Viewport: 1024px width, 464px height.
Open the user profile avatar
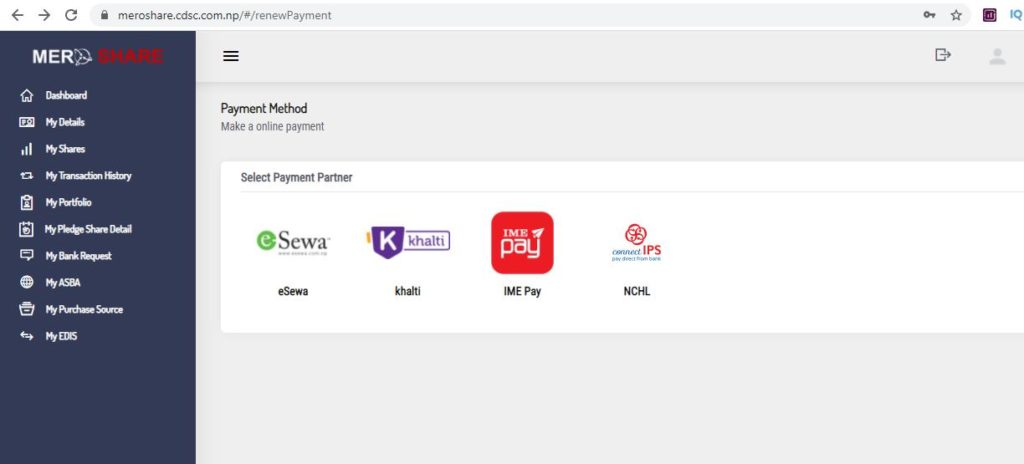tap(997, 56)
